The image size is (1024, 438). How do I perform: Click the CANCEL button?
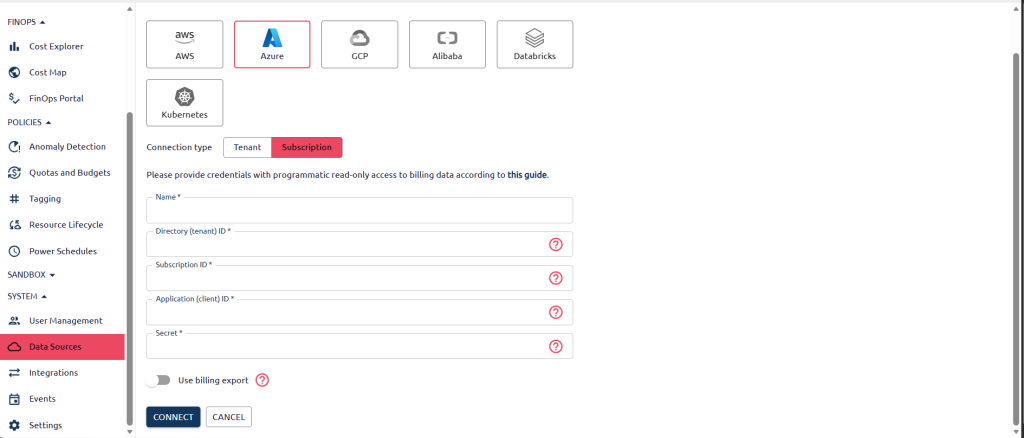pyautogui.click(x=229, y=417)
